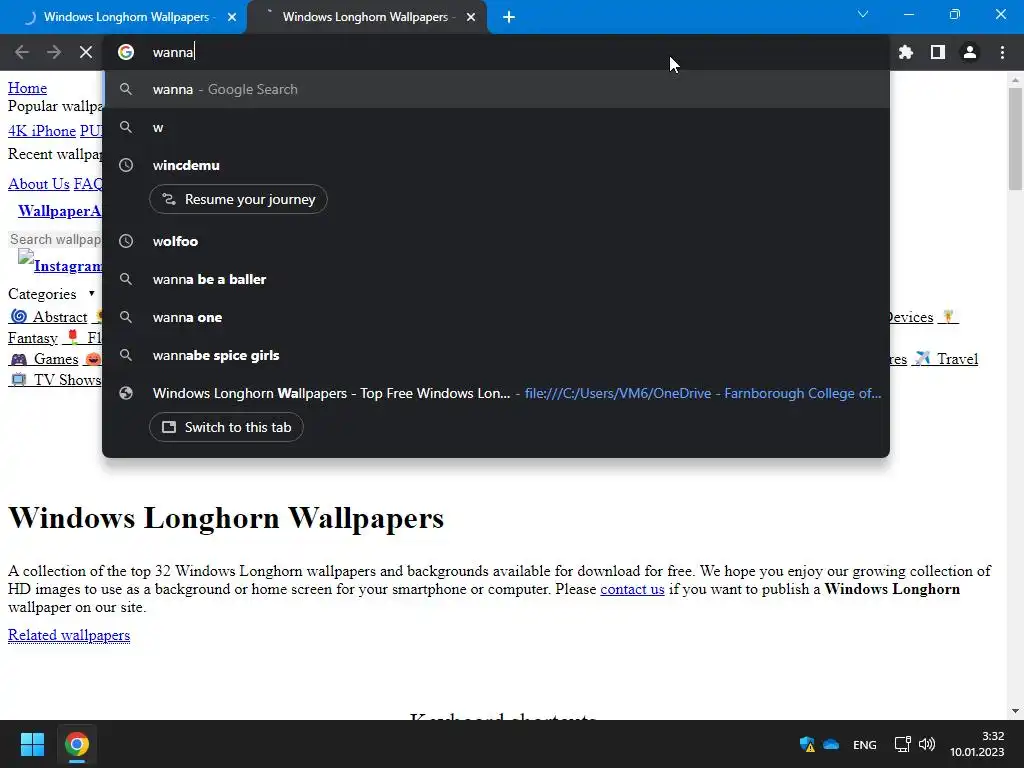Screen dimensions: 1024x768
Task: Click the contact us link
Action: pos(632,589)
